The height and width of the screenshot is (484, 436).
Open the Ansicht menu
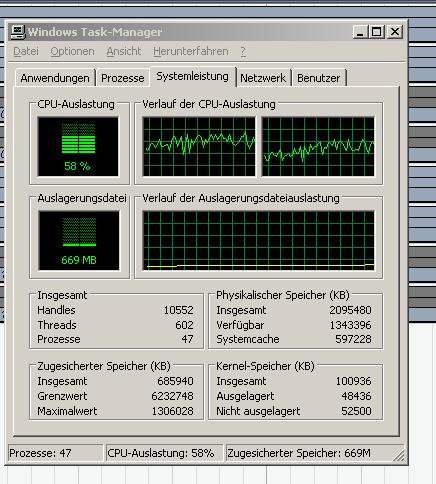(x=124, y=51)
